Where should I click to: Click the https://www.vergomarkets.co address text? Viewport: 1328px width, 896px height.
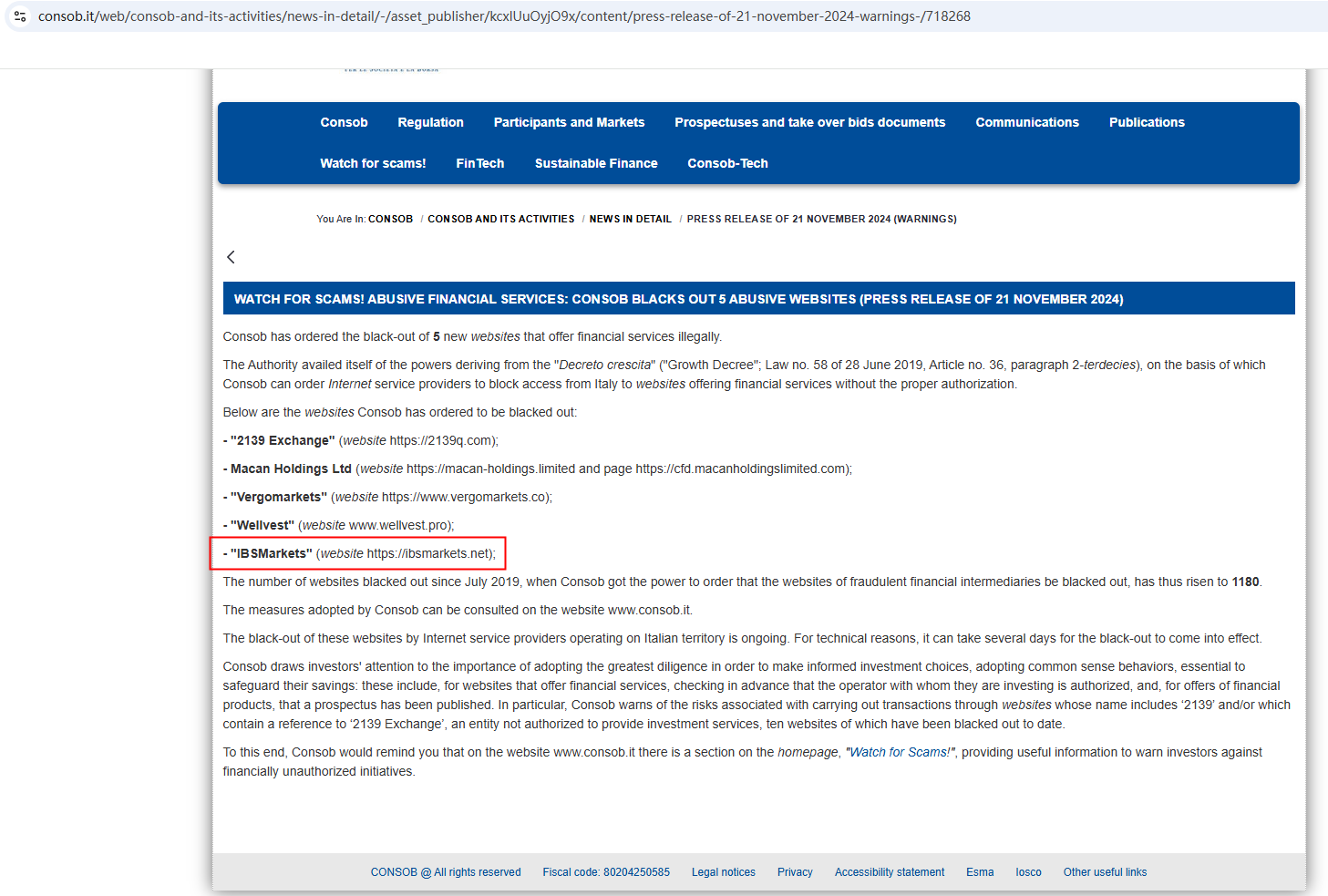(465, 497)
